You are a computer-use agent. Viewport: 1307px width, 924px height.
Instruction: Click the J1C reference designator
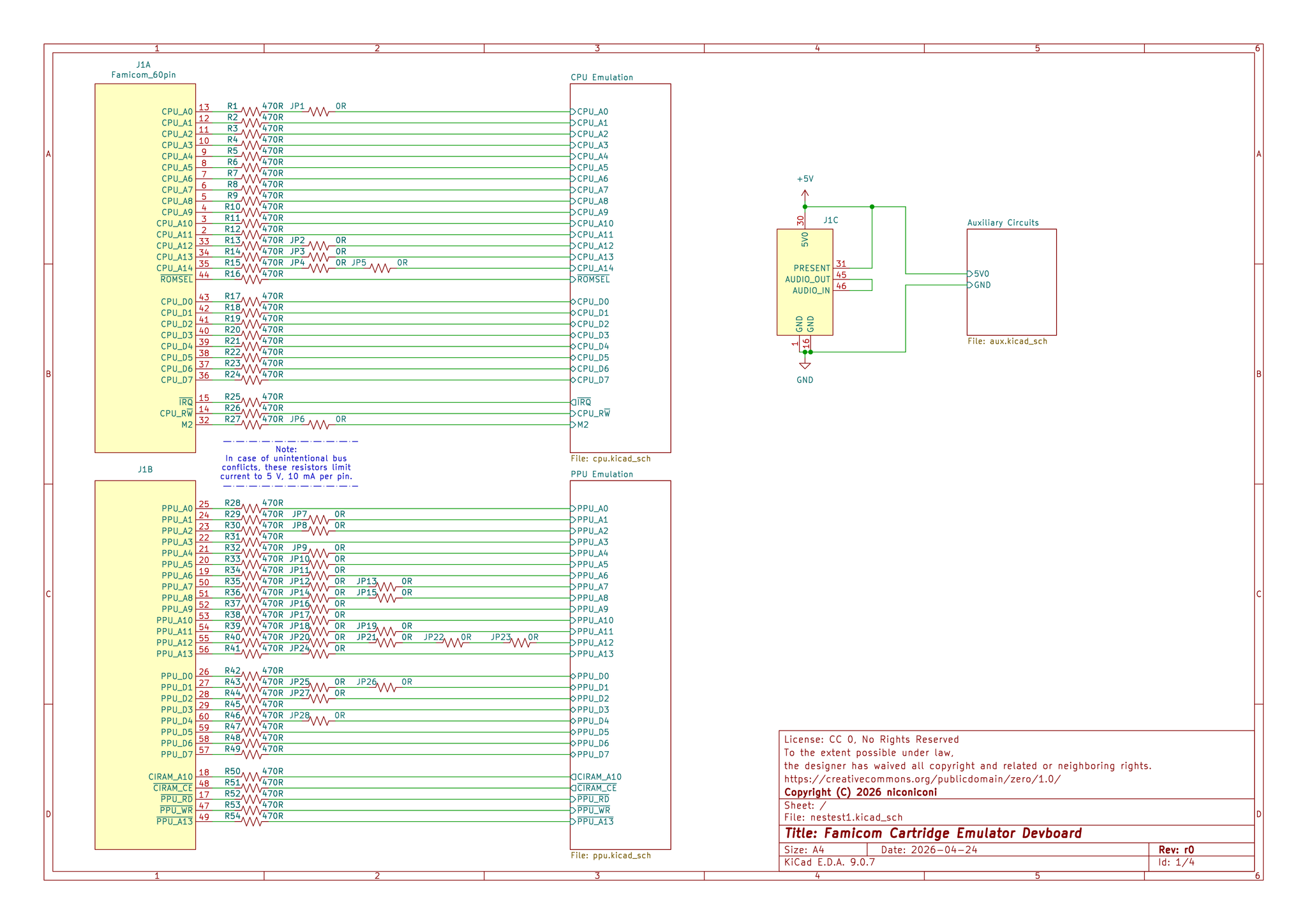(x=830, y=220)
